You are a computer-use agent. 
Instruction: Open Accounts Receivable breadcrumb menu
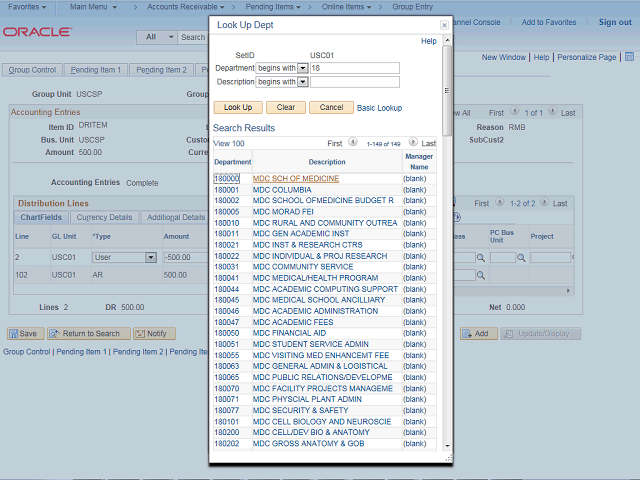point(186,7)
